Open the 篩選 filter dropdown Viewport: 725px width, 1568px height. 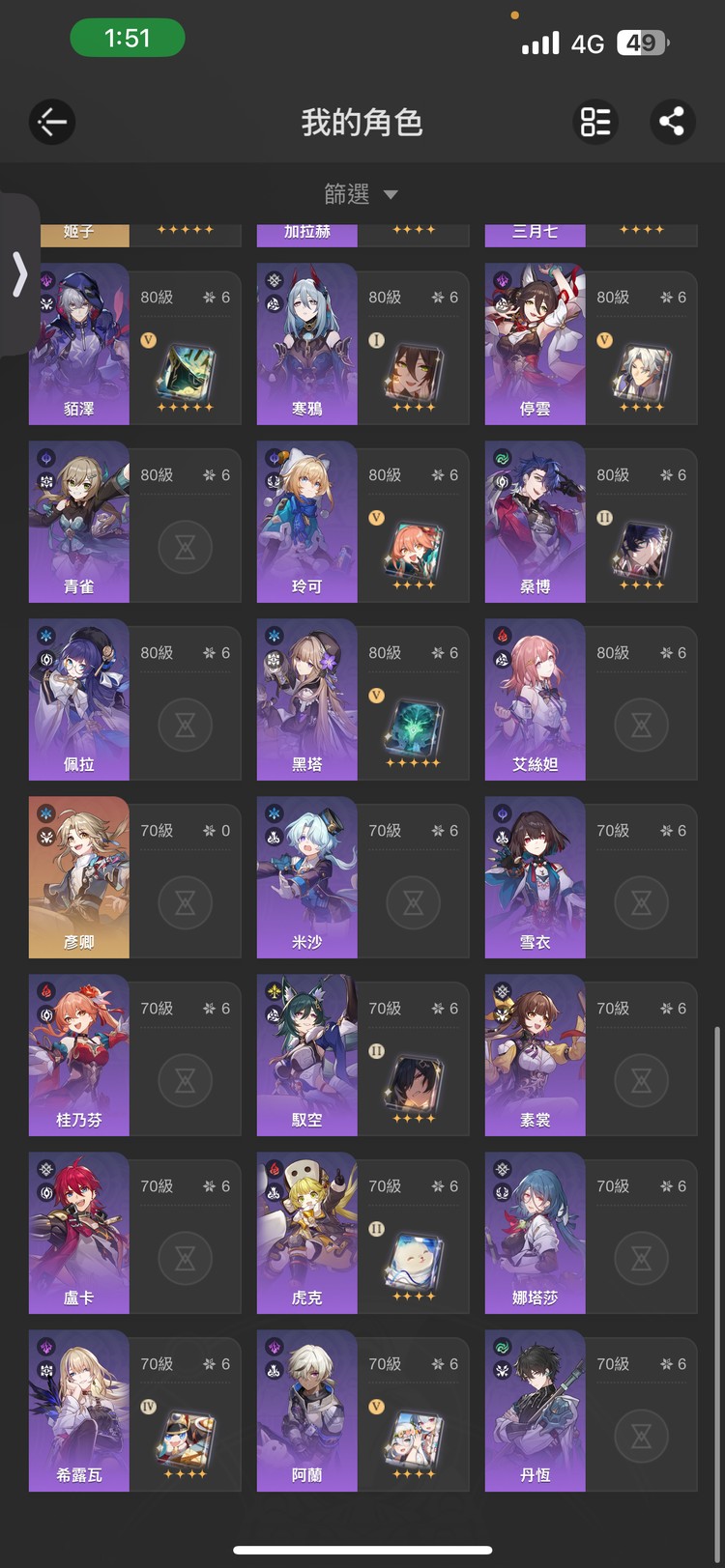(x=362, y=194)
